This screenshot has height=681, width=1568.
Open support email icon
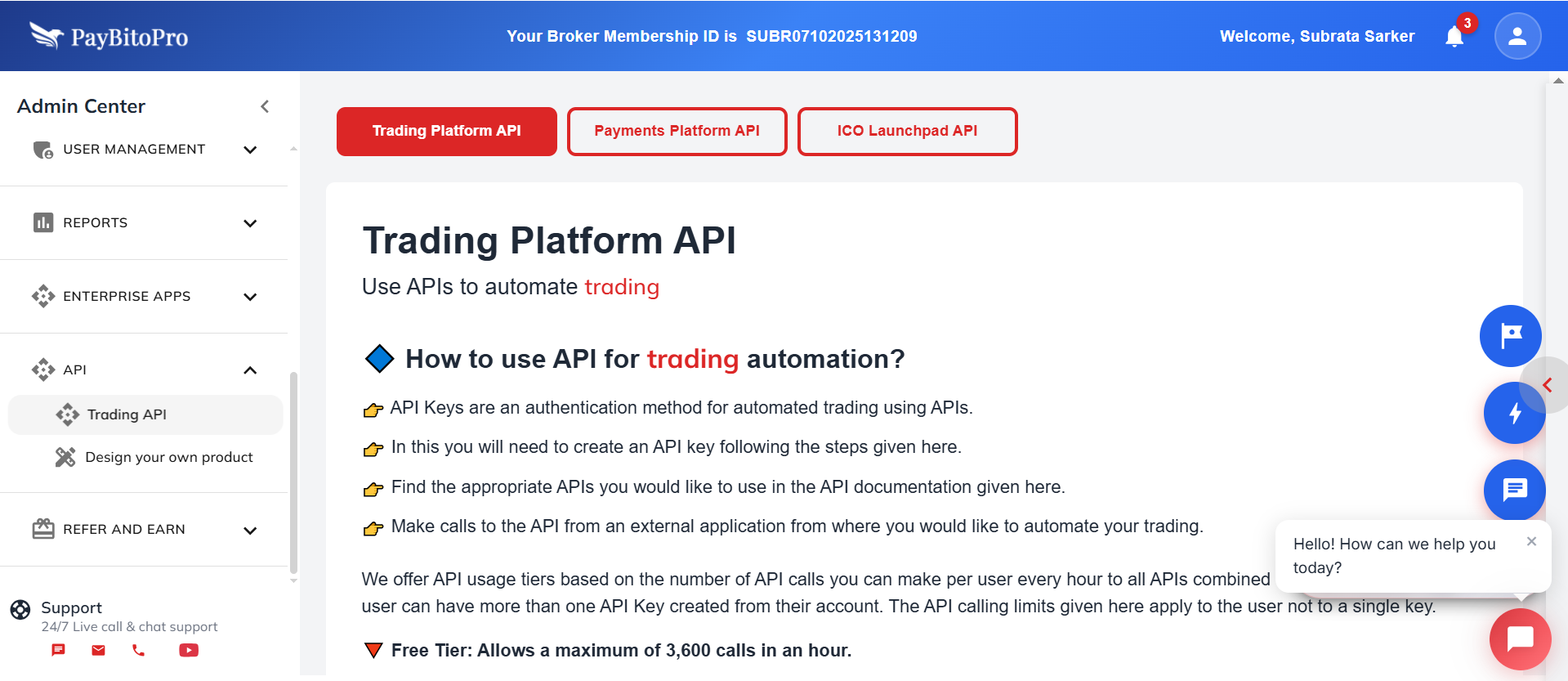(x=98, y=650)
